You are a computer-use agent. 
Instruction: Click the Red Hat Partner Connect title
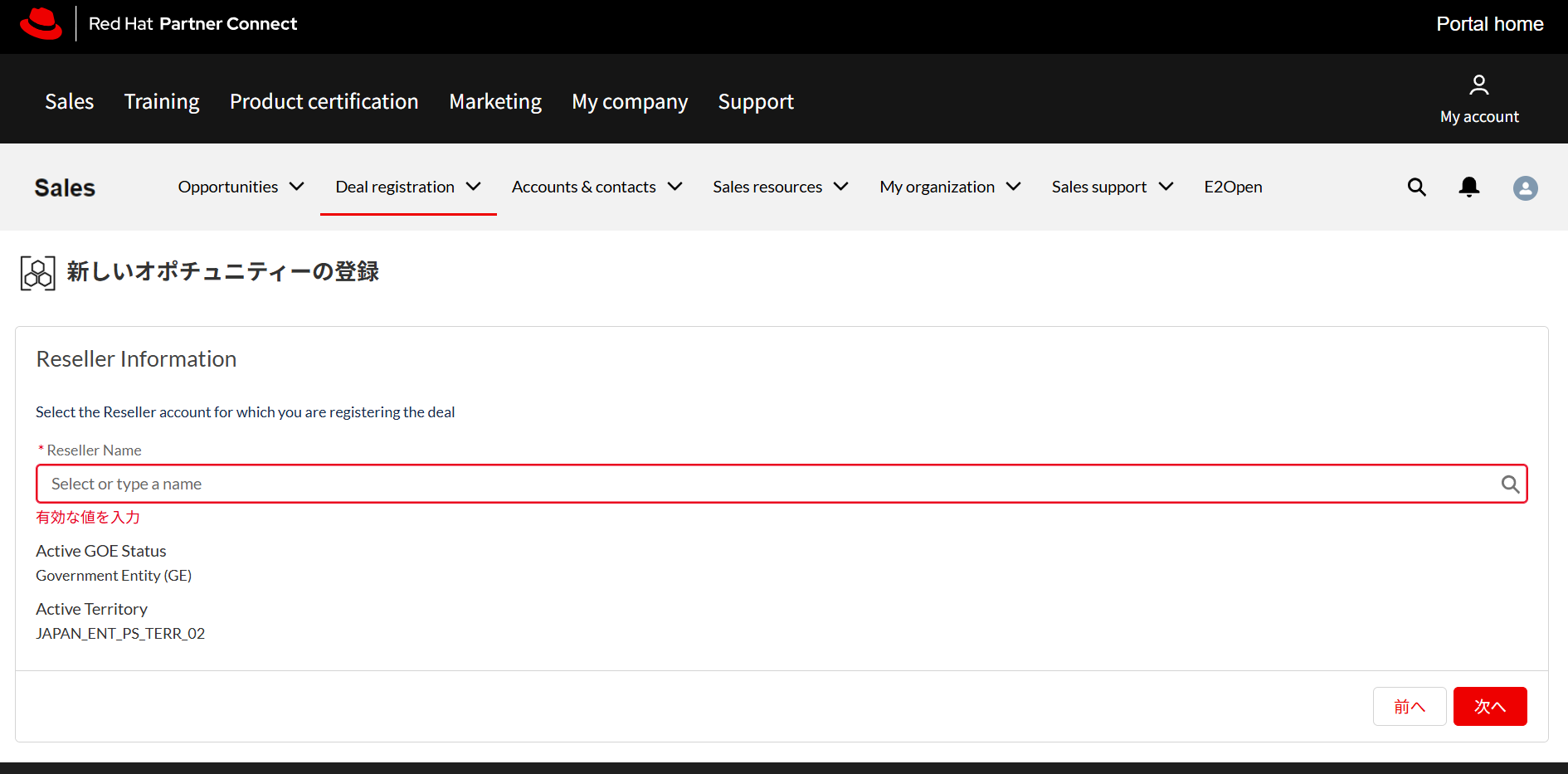(192, 23)
